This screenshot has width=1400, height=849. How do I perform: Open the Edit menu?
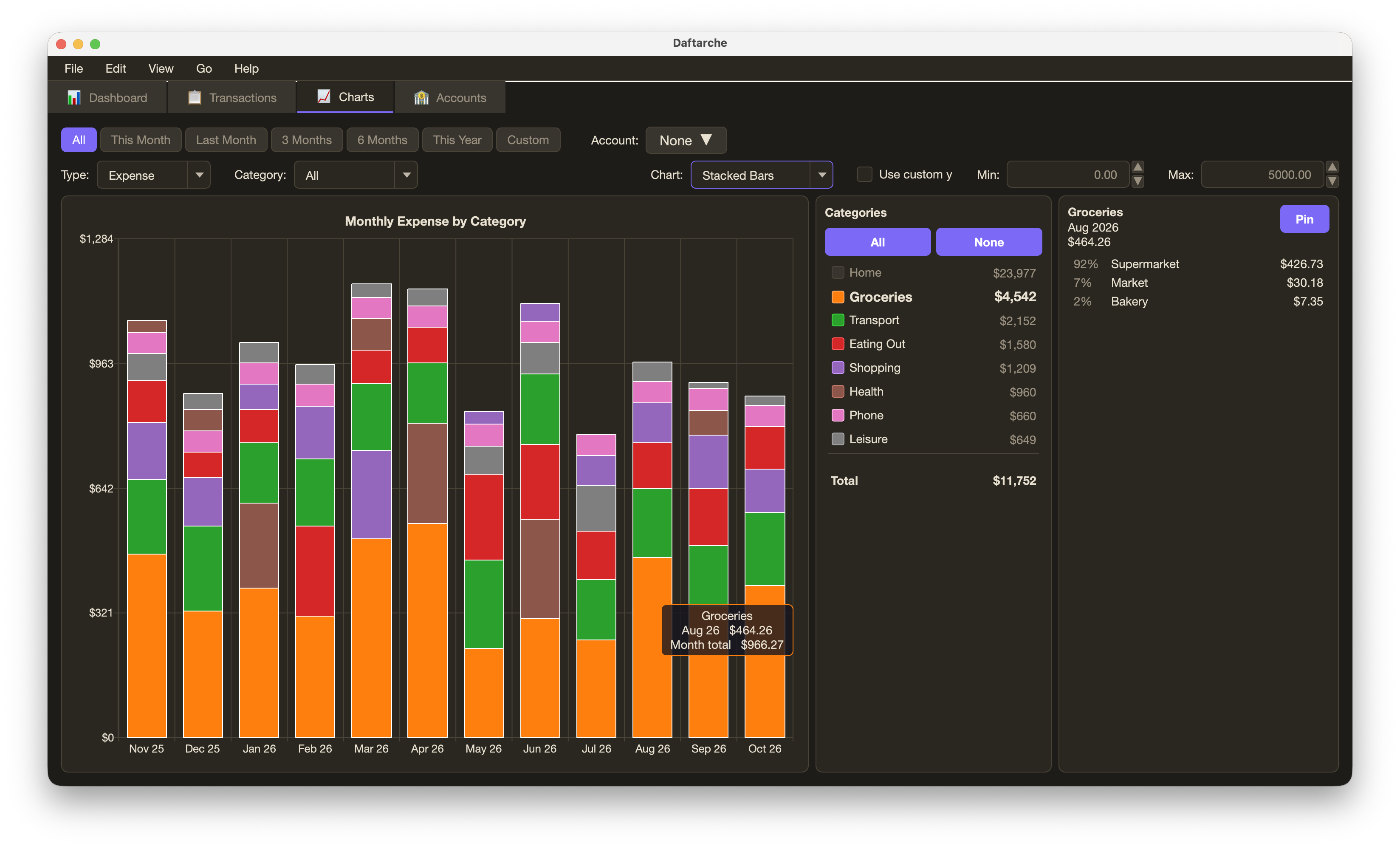pyautogui.click(x=116, y=68)
